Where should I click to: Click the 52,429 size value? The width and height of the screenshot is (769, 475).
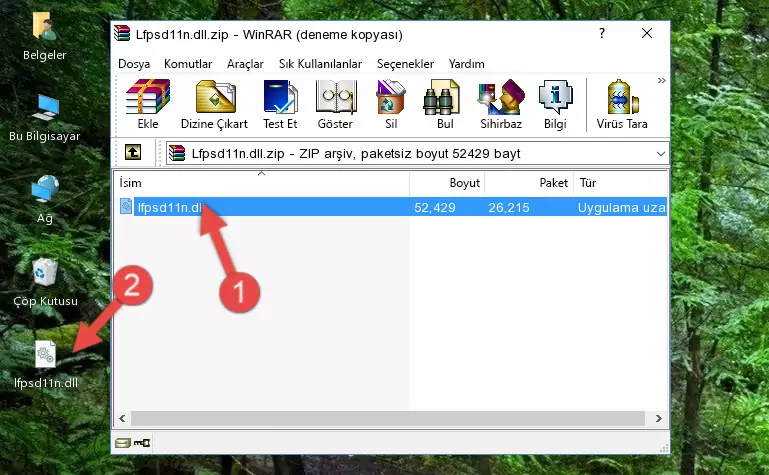[x=435, y=207]
